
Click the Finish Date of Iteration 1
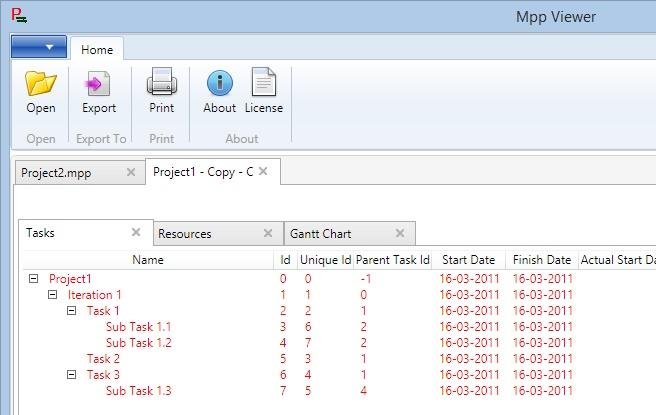point(543,295)
